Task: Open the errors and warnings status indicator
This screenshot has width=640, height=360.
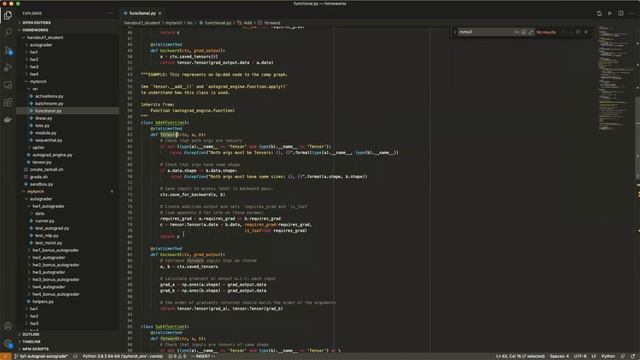Action: point(178,356)
